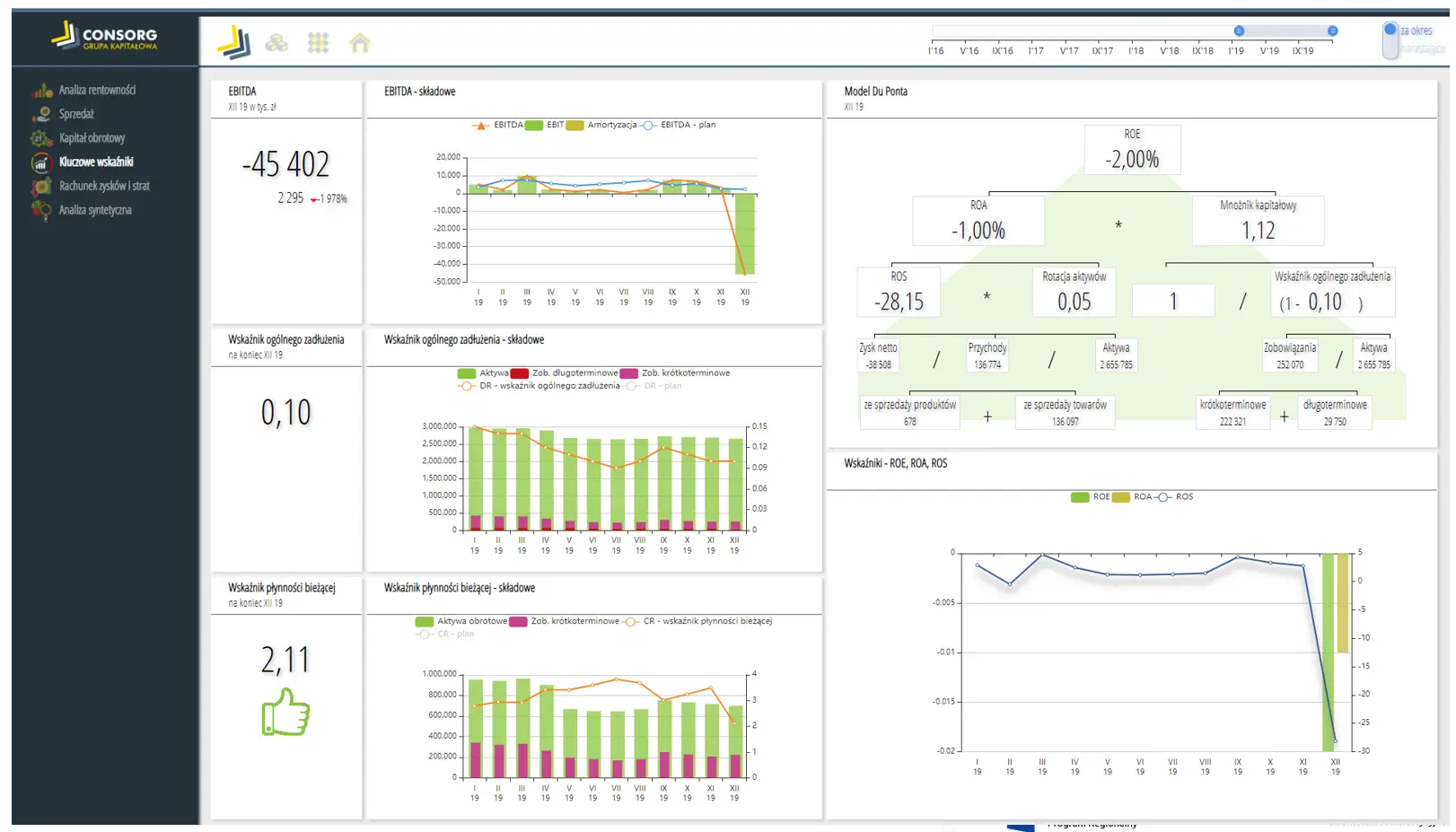1456x832 pixels.
Task: Toggle Zob. krótkoterminowe in liquidity chart legend
Action: pos(564,621)
